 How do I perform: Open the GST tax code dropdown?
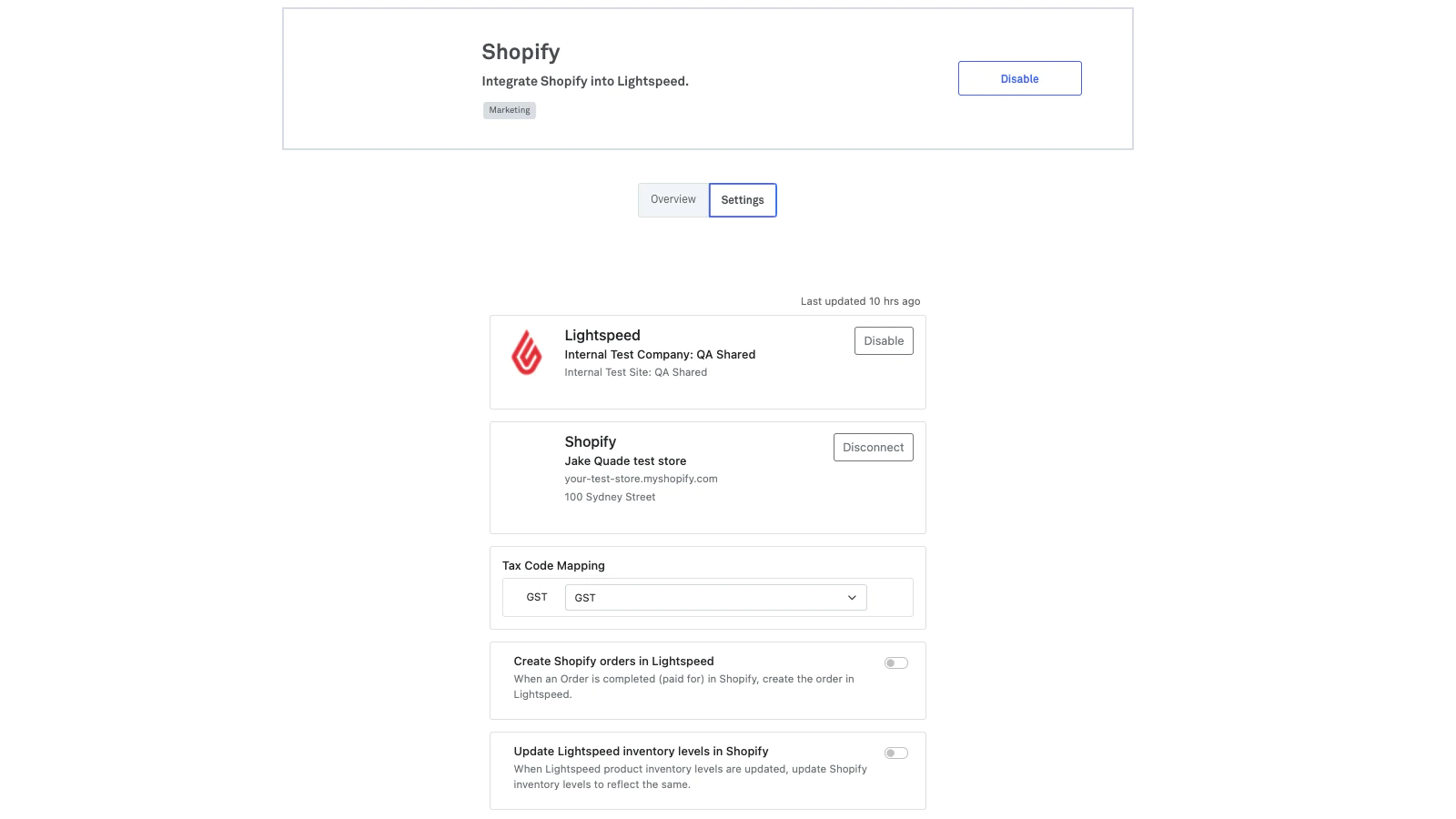point(715,598)
